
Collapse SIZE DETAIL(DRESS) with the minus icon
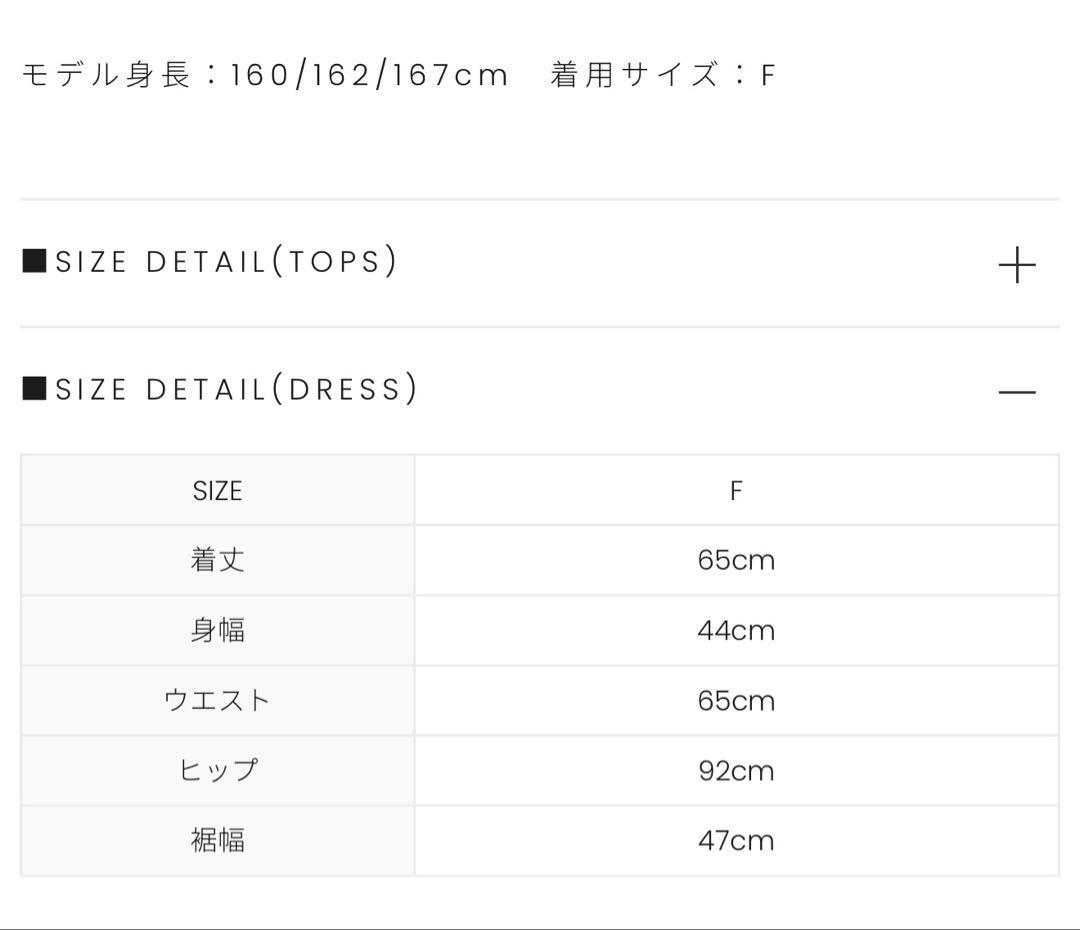[1017, 392]
